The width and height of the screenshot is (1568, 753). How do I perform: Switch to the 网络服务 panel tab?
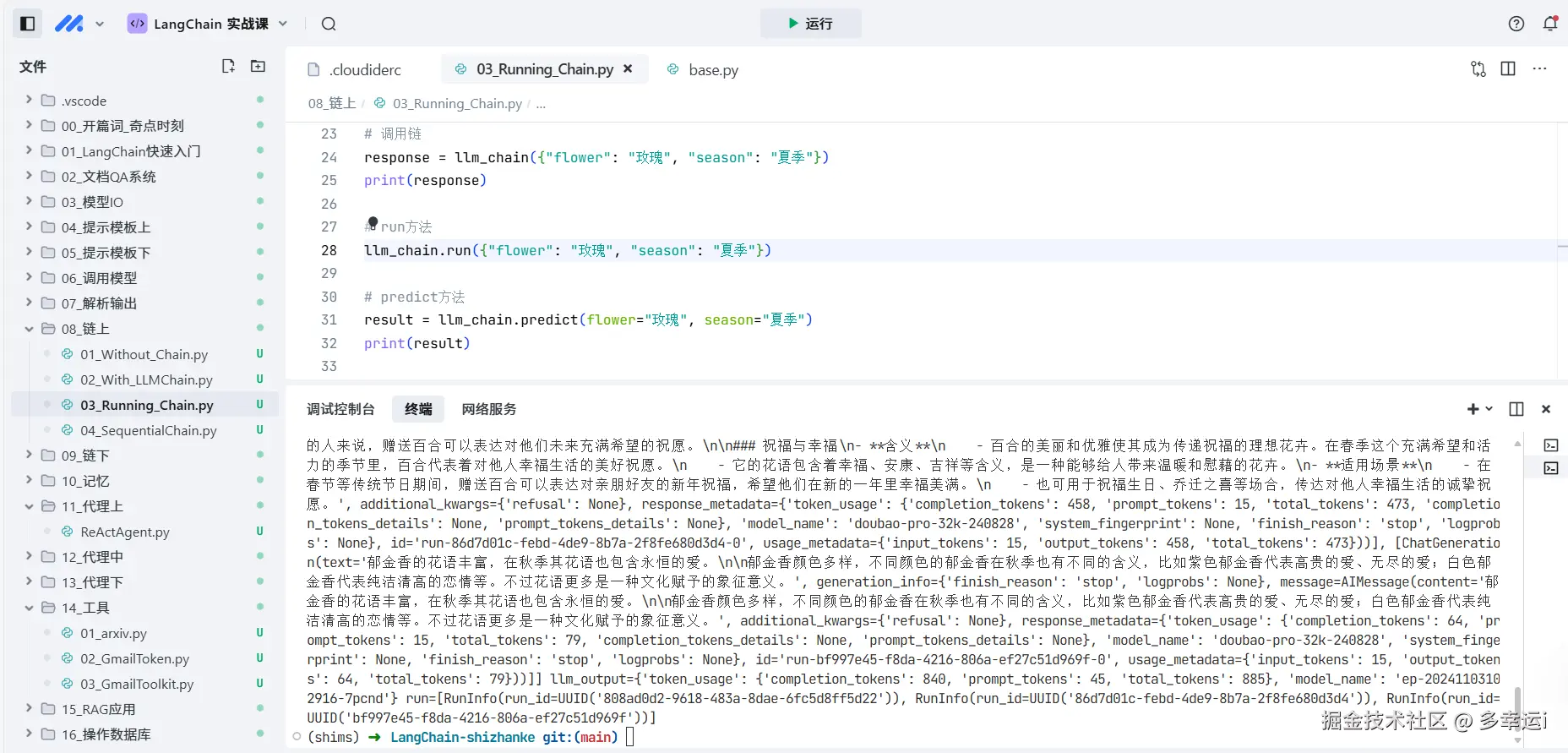[489, 409]
